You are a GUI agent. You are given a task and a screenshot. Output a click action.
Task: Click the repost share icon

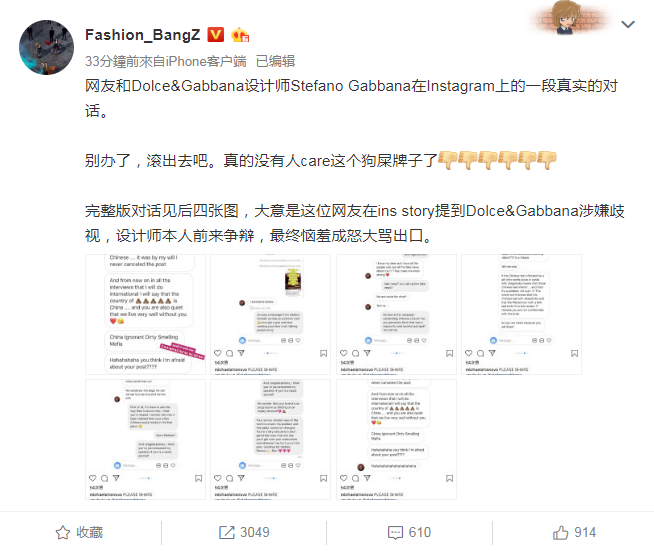coord(227,533)
